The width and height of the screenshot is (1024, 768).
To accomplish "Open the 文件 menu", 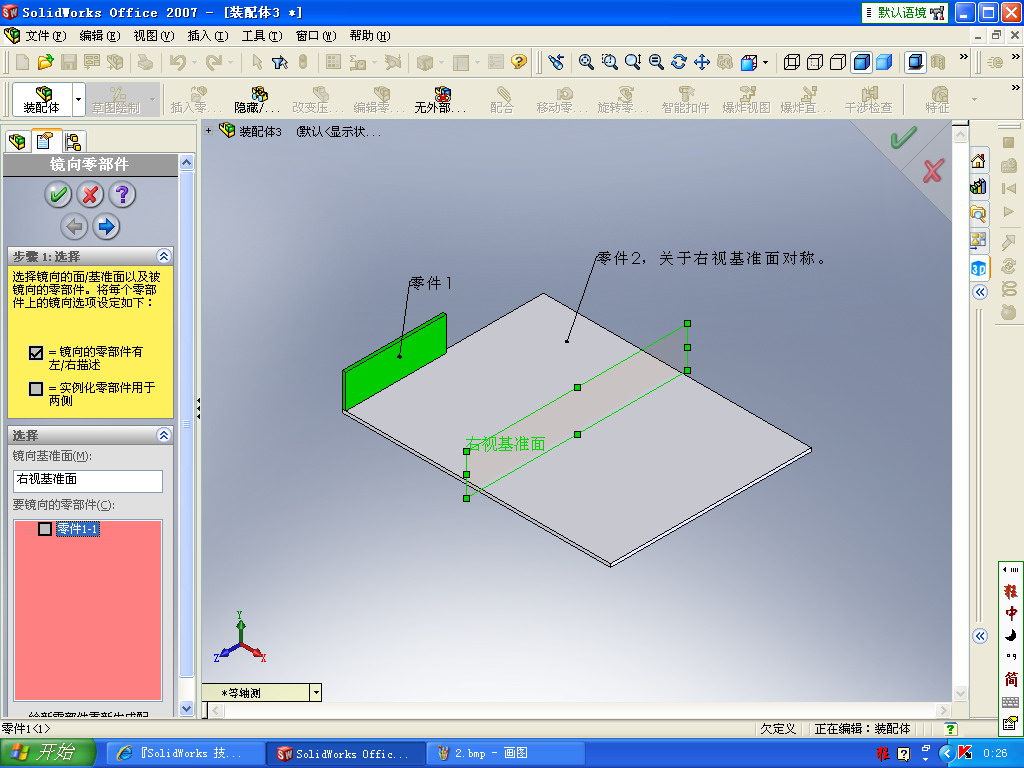I will coord(45,36).
